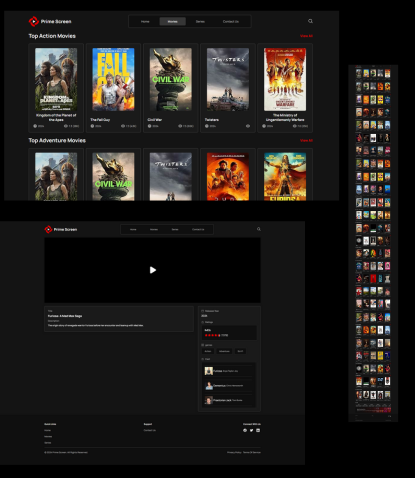Play the video with the center play icon
The height and width of the screenshot is (478, 415).
[x=153, y=270]
